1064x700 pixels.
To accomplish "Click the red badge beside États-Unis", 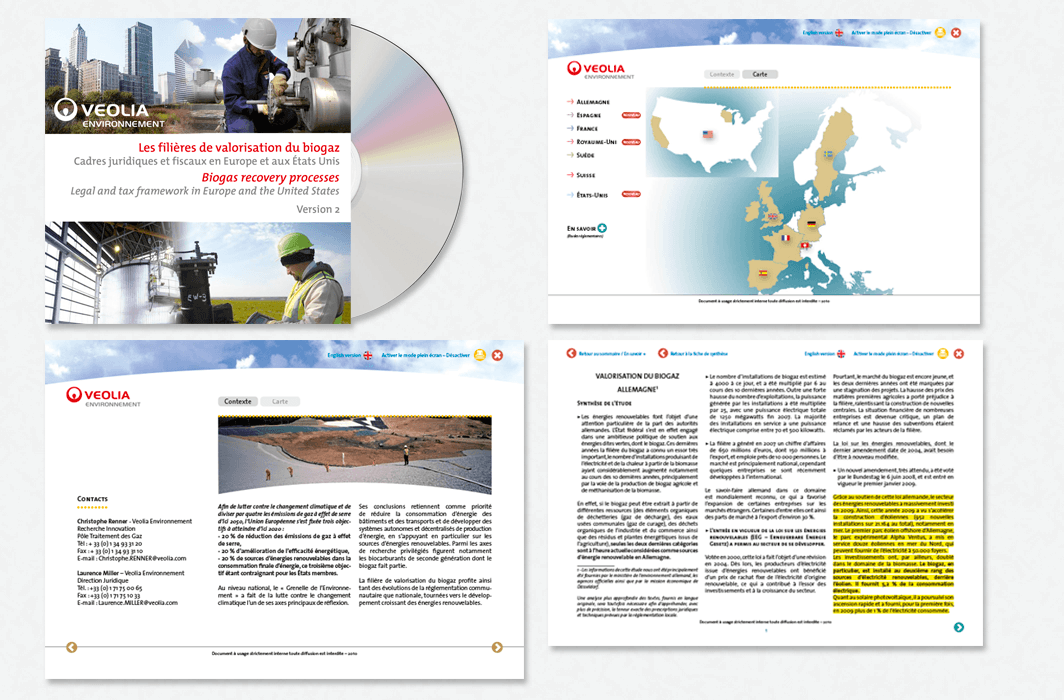I will [x=631, y=195].
